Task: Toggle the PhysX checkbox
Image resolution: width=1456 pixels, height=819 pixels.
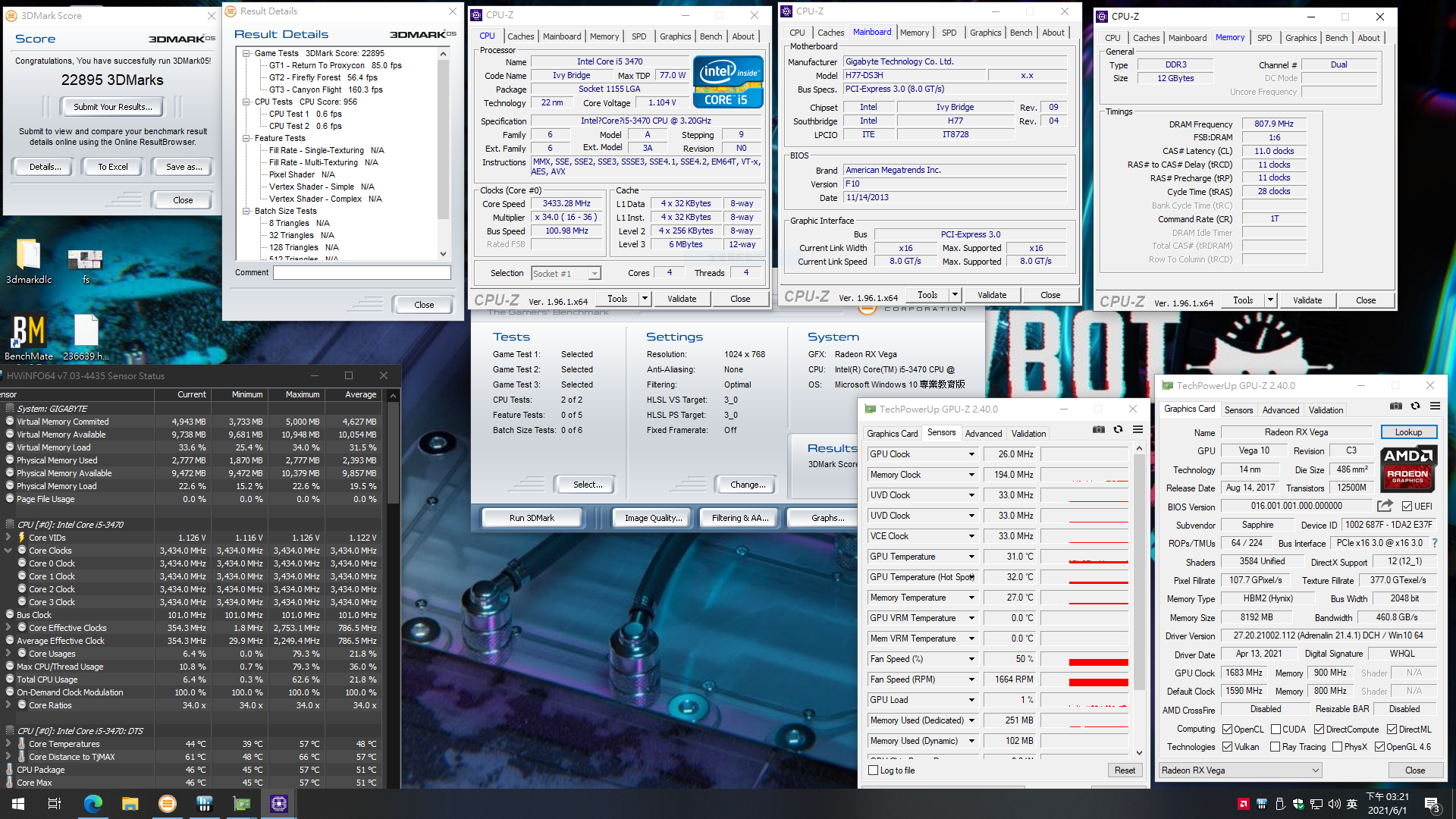Action: coord(1338,746)
